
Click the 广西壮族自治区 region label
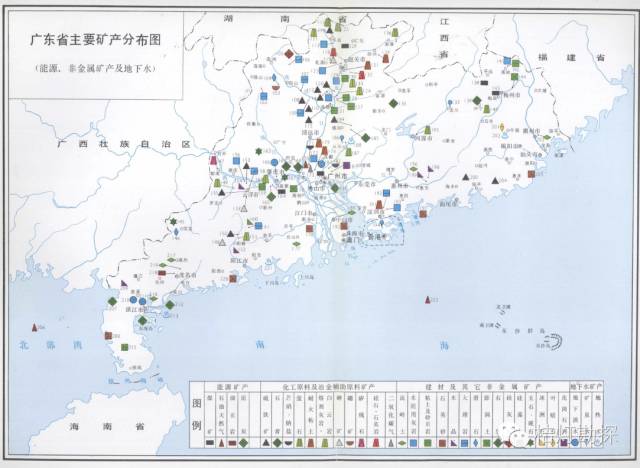pos(124,144)
